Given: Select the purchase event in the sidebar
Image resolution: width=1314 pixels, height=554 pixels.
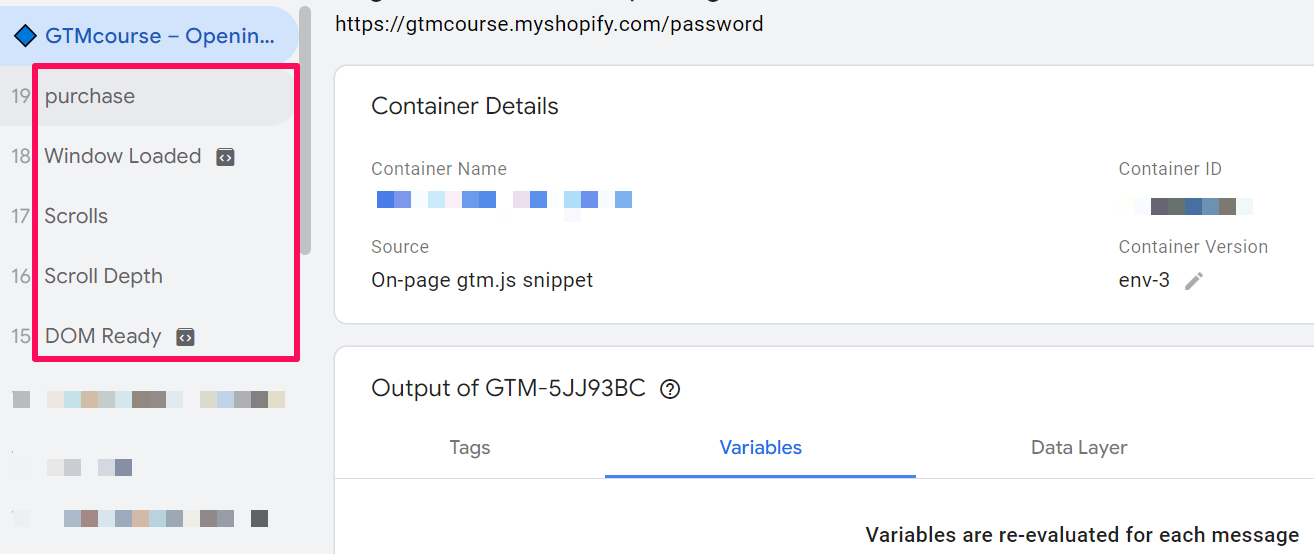Looking at the screenshot, I should (90, 97).
